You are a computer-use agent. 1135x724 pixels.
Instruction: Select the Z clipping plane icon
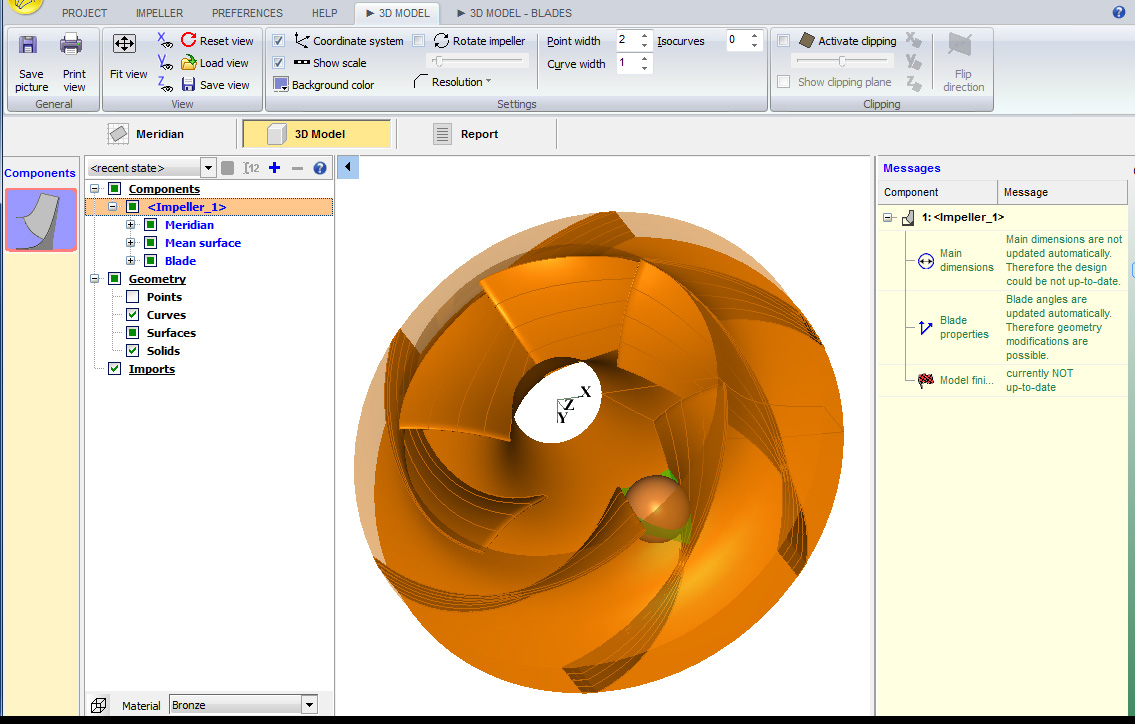point(914,83)
